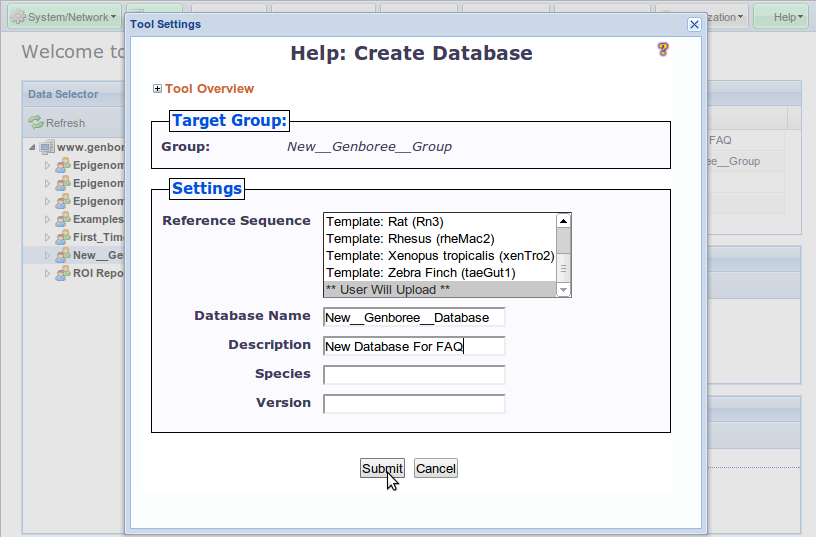The width and height of the screenshot is (816, 537).
Task: Collapse the www.genboree root tree node
Action: [x=33, y=147]
